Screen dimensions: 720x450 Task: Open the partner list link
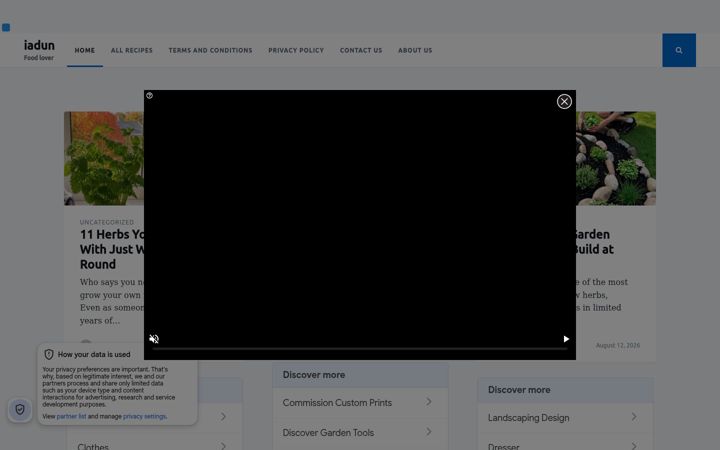71,416
